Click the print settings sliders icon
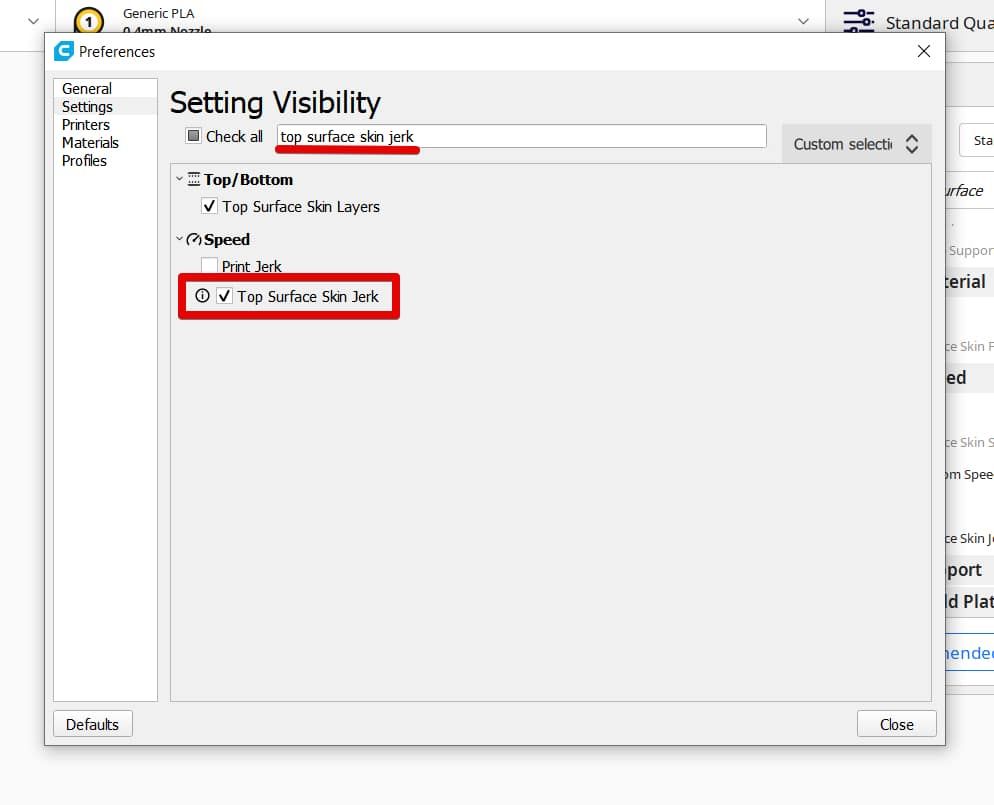The width and height of the screenshot is (994, 805). point(857,22)
